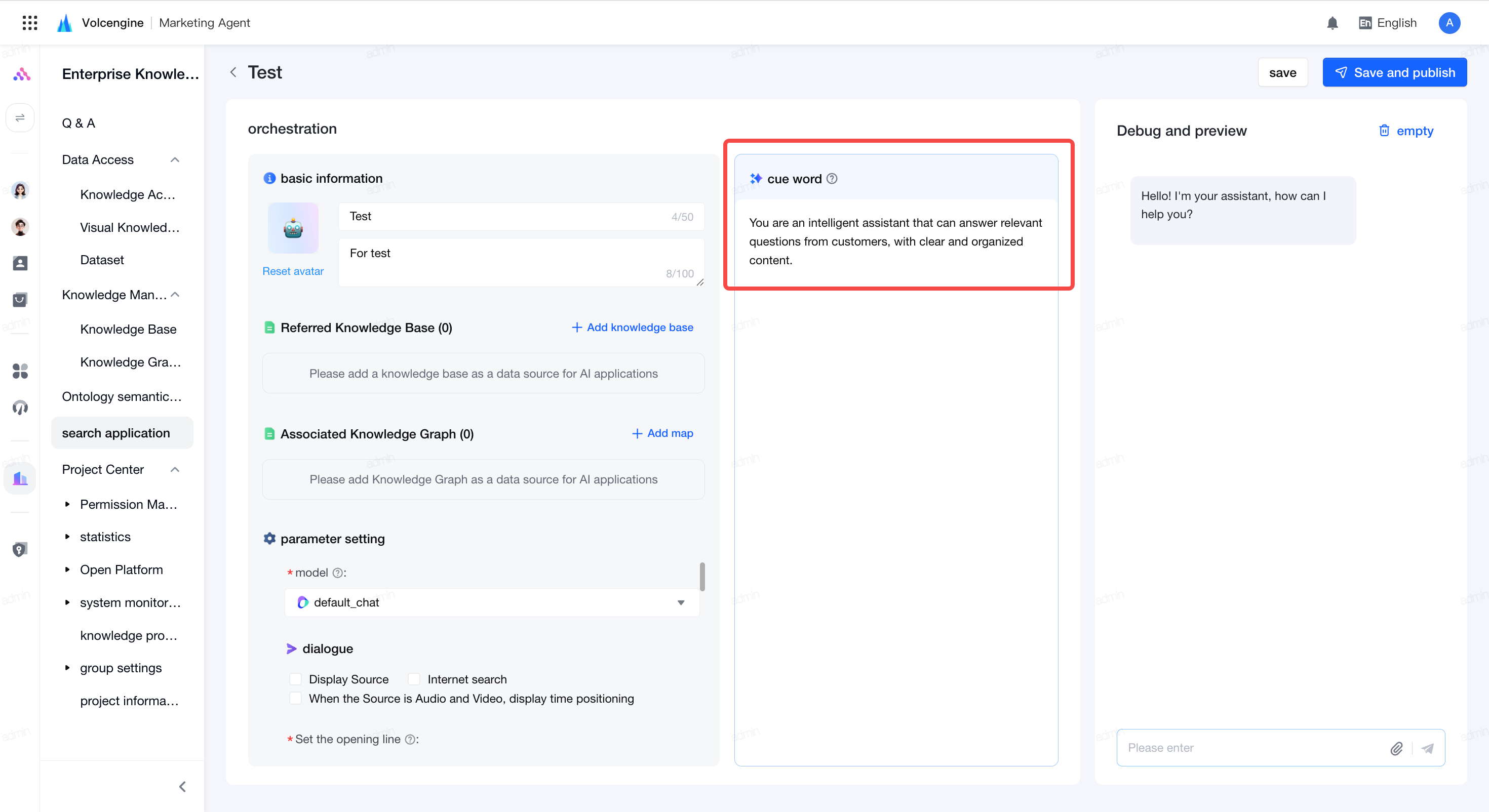Enable the Display Source checkbox
This screenshot has width=1489, height=812.
[x=295, y=679]
